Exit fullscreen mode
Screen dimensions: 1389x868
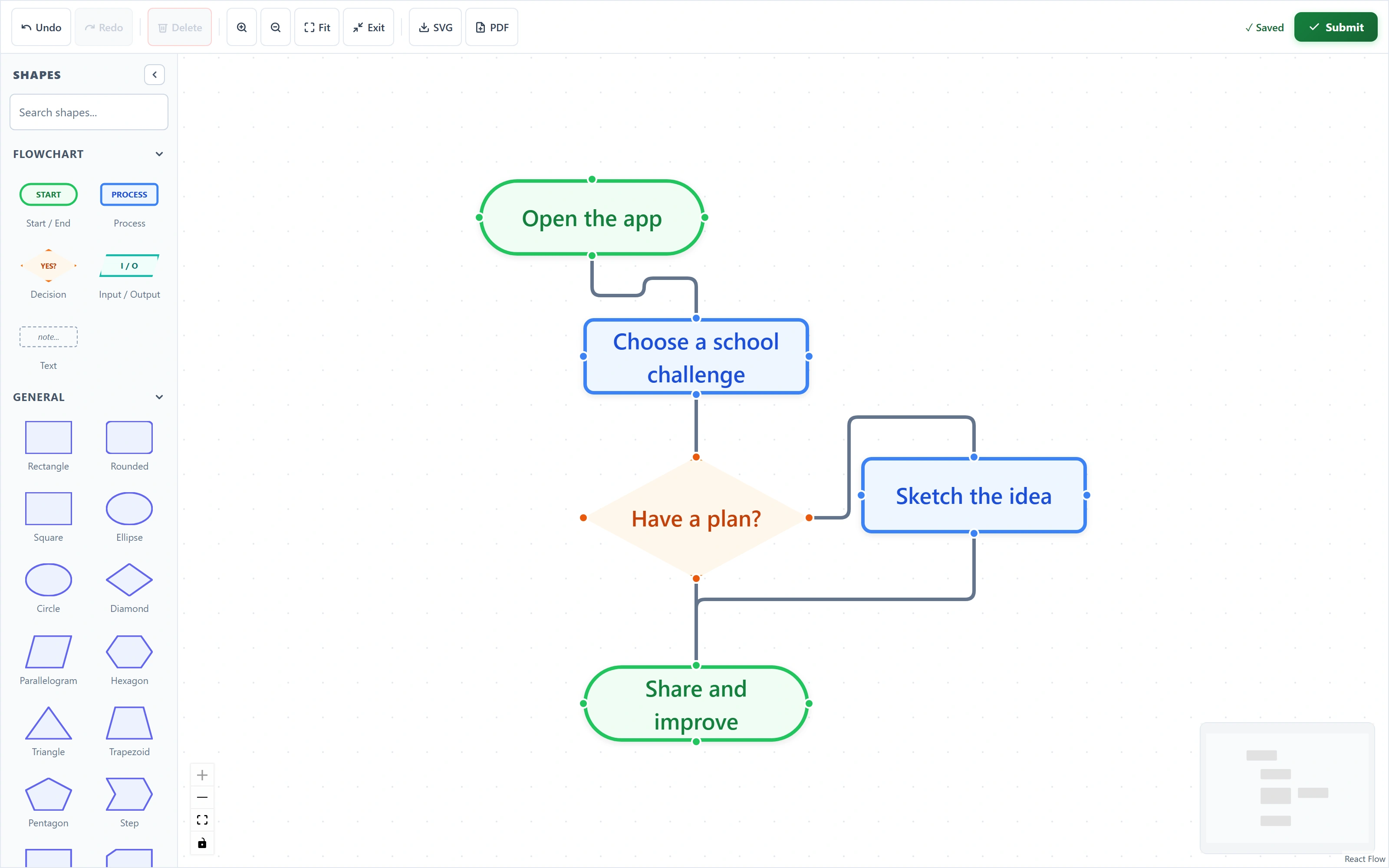pos(369,27)
